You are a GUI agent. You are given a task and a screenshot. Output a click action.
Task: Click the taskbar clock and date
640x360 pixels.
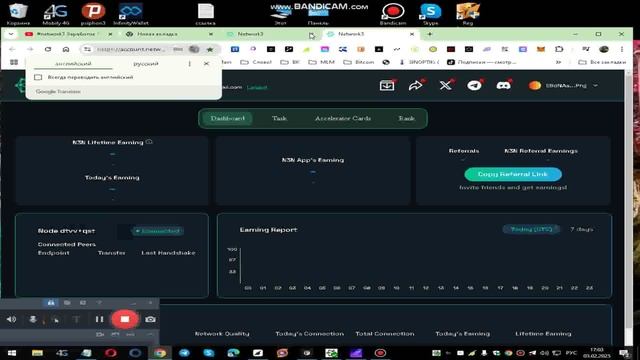tap(596, 353)
